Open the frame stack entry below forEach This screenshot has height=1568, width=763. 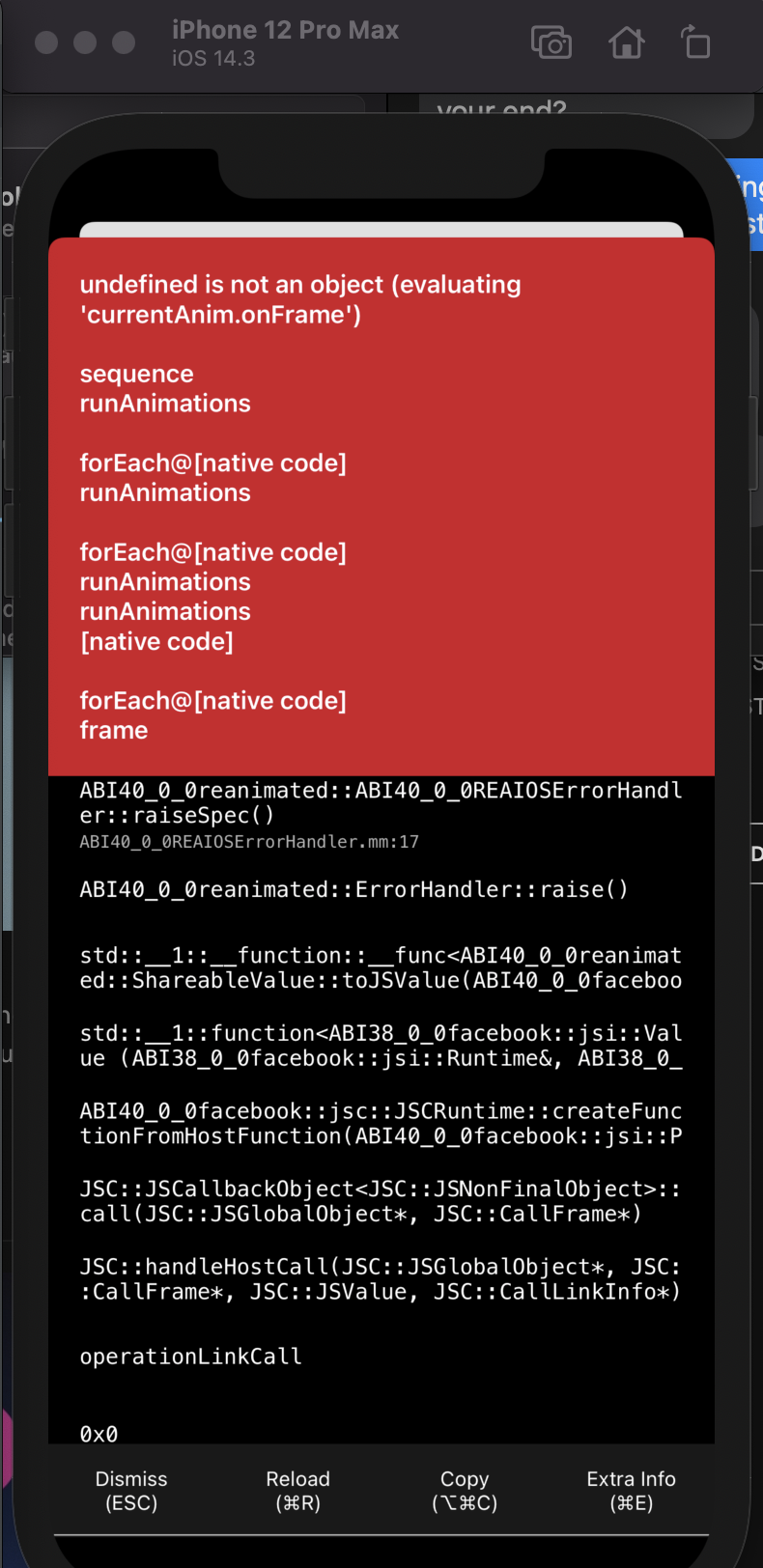pos(114,730)
